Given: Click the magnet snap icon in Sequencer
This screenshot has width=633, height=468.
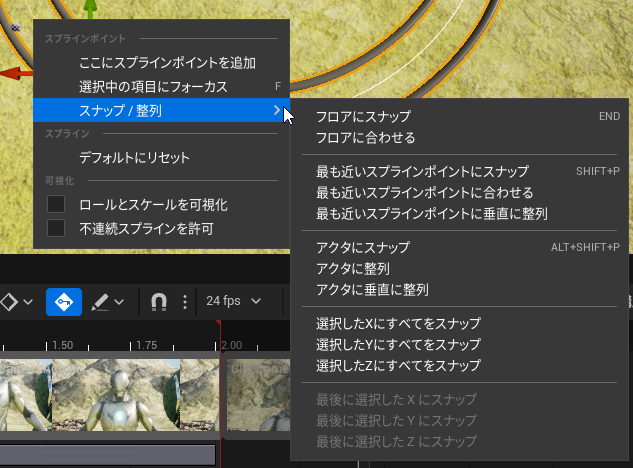Looking at the screenshot, I should (158, 301).
